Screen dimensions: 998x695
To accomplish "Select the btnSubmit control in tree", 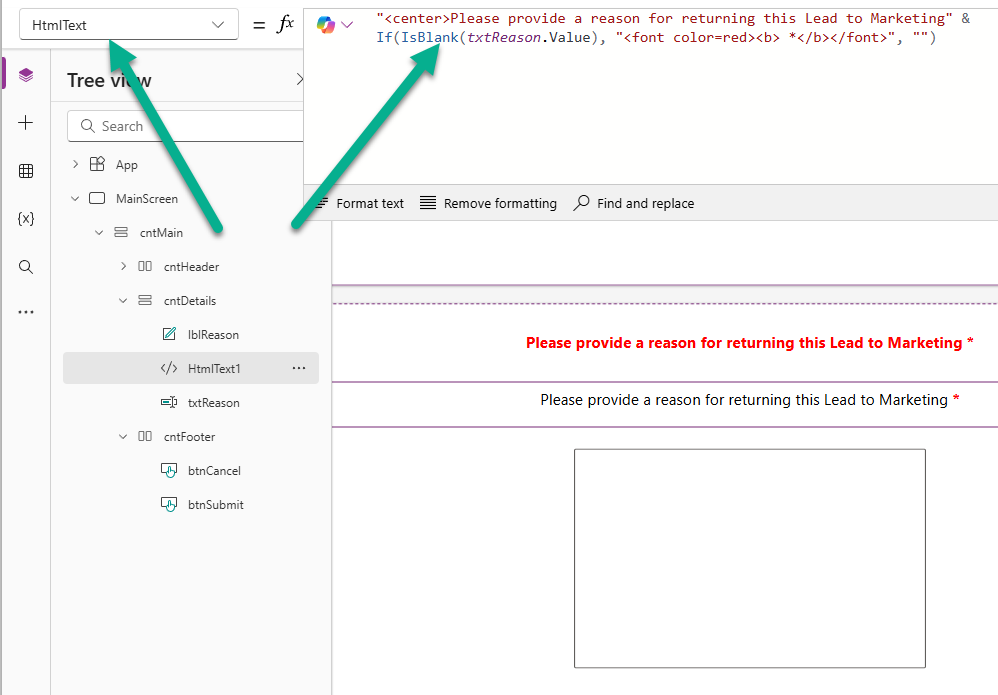I will [215, 505].
